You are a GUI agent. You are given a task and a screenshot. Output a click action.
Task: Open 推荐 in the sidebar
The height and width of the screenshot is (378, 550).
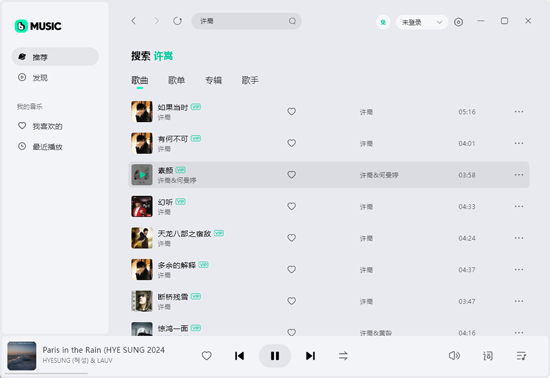point(55,57)
